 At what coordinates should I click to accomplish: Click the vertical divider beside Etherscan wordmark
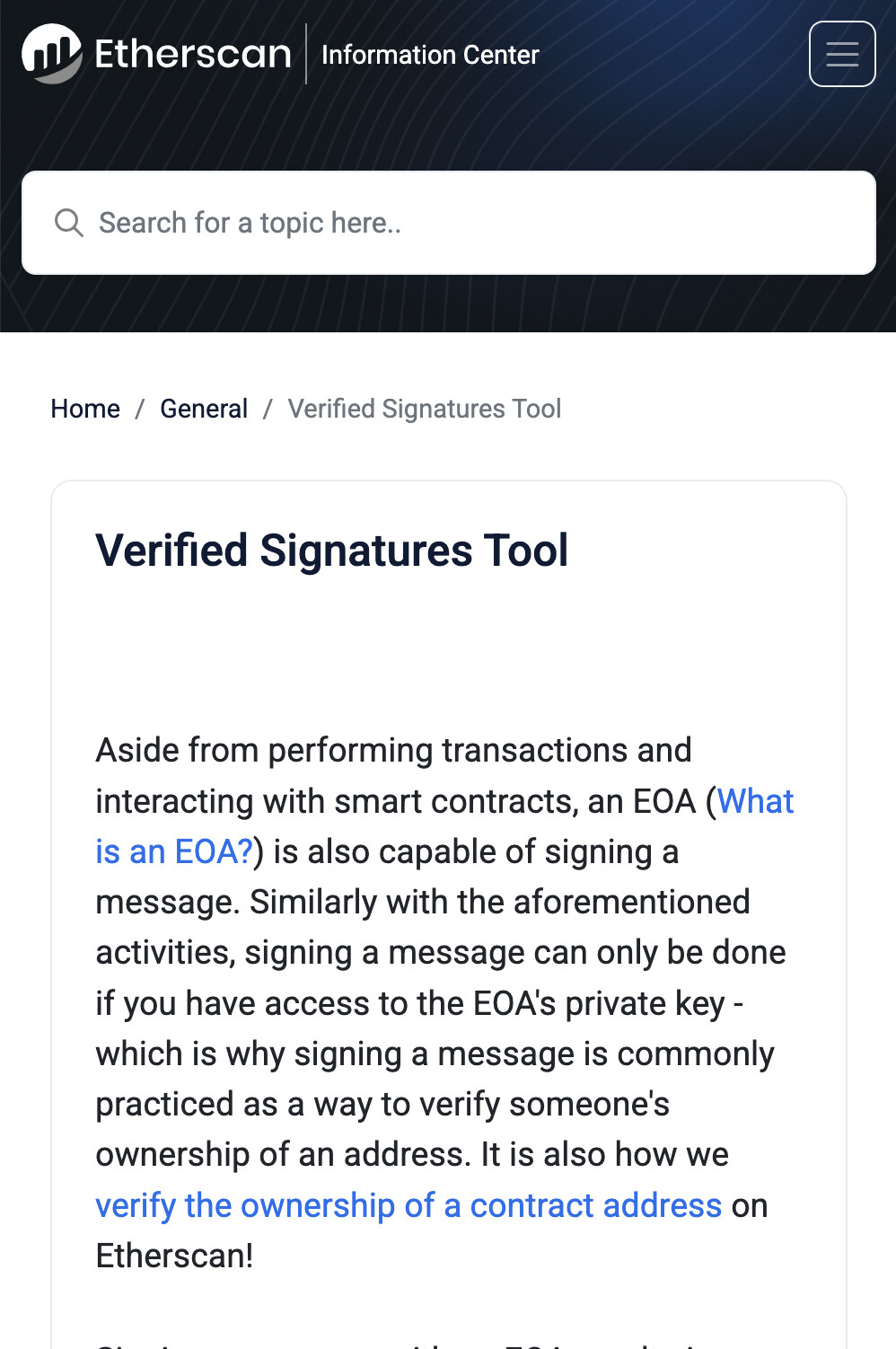306,54
